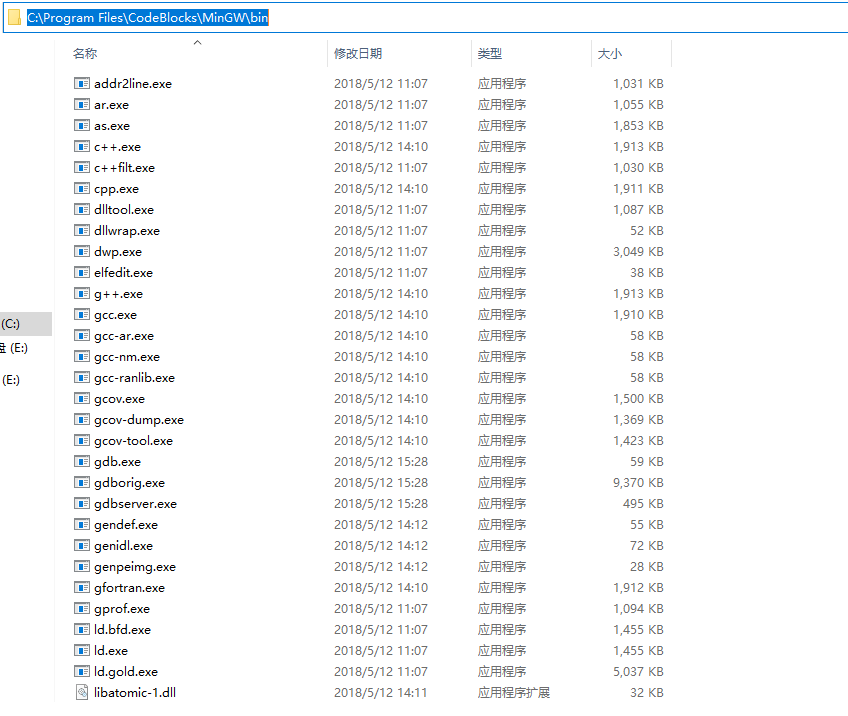The width and height of the screenshot is (848, 716).
Task: Click the 1,853 KB size of as.exe
Action: [638, 125]
